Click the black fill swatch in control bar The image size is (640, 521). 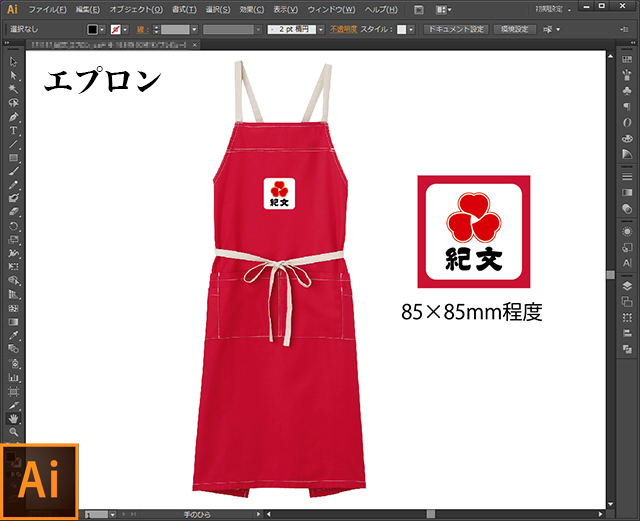pos(92,30)
